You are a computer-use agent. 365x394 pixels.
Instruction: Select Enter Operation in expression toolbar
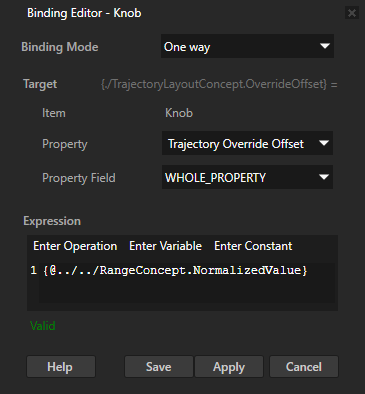click(75, 246)
